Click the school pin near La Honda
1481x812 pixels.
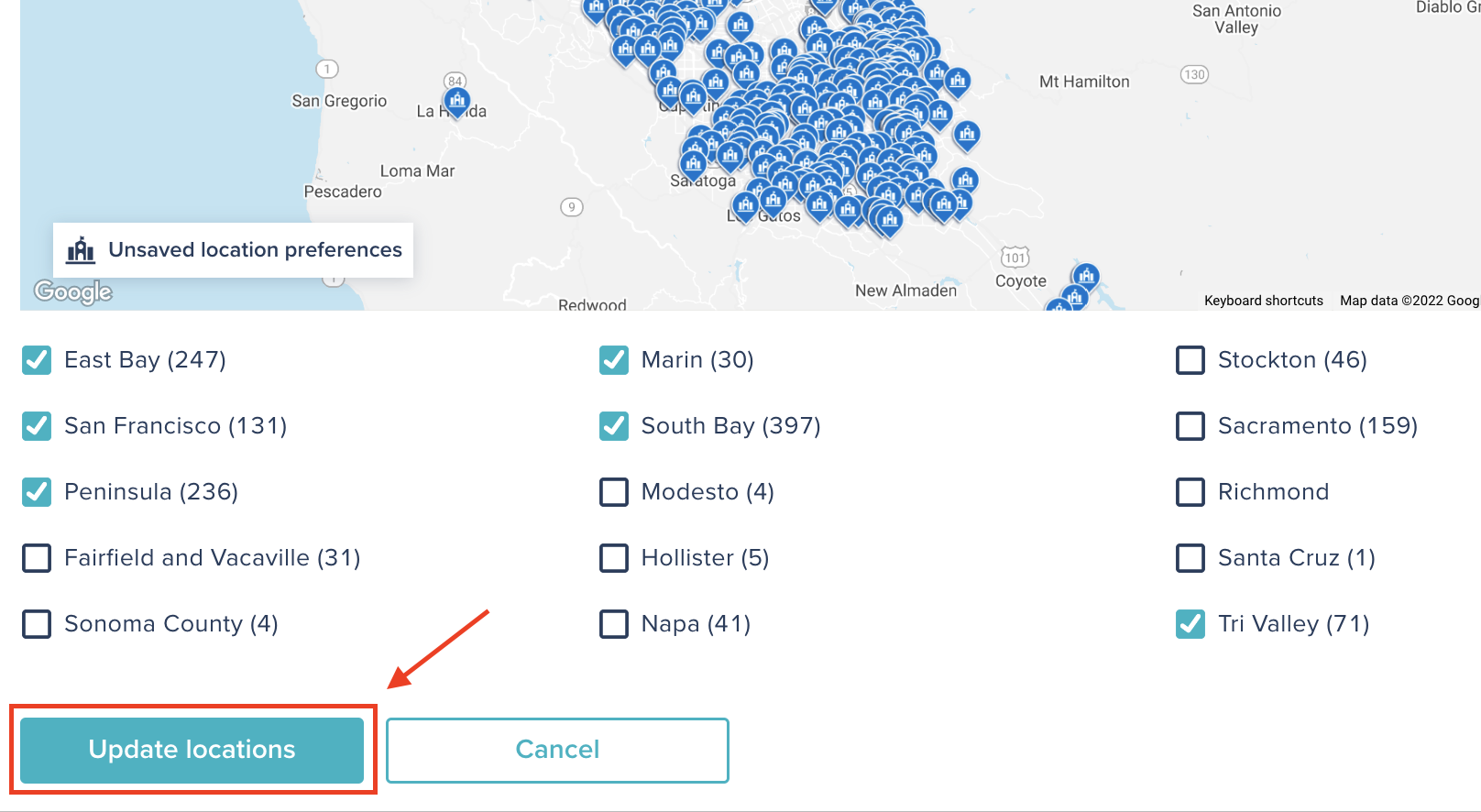click(456, 101)
